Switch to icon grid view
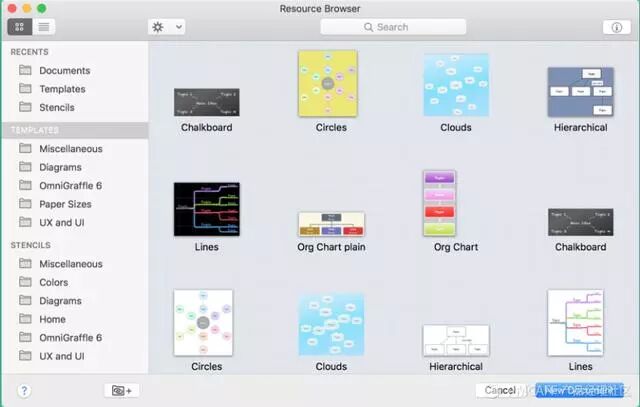Viewport: 640px width, 407px height. tap(20, 27)
